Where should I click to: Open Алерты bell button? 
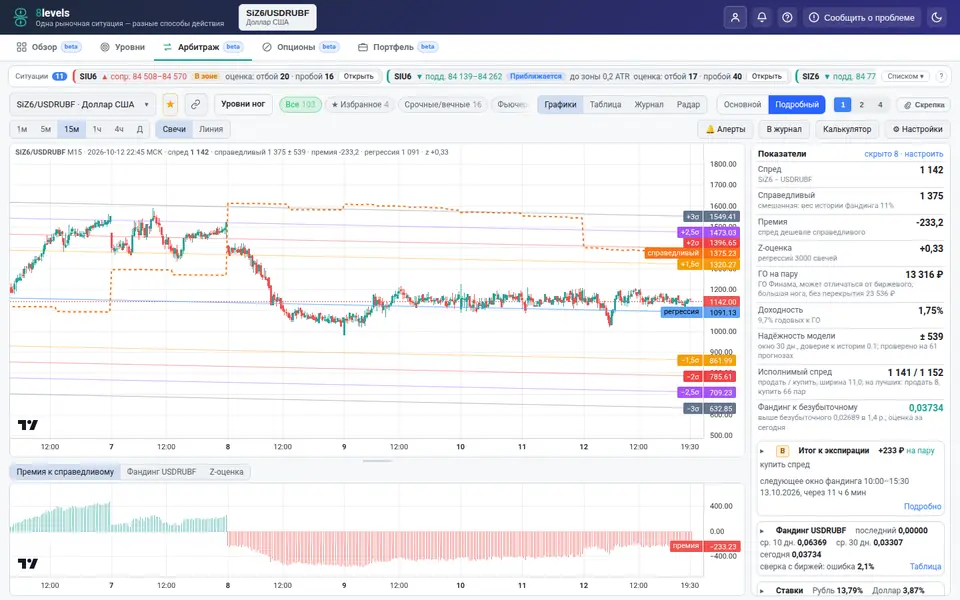coord(726,129)
